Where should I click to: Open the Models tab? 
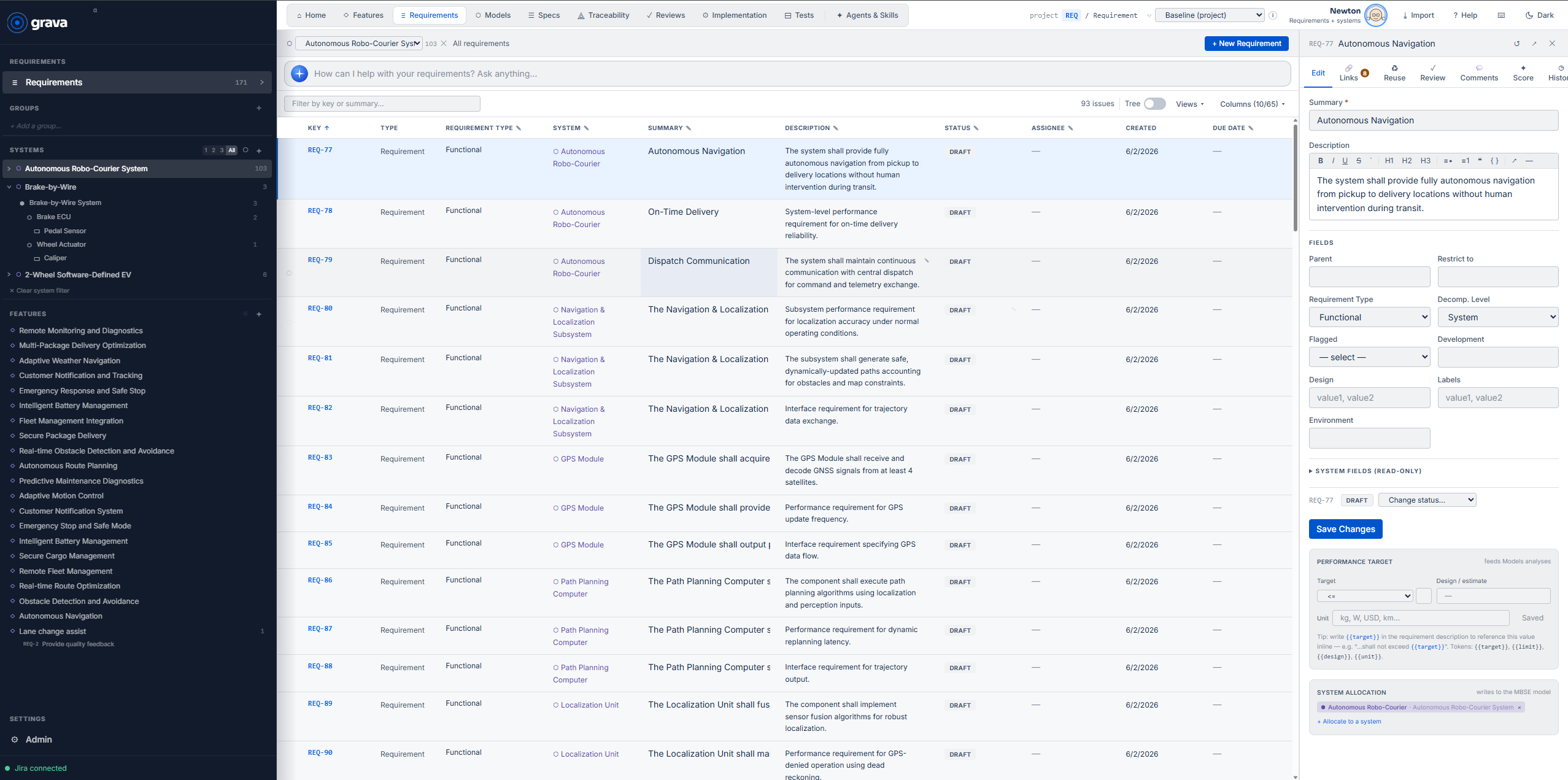493,15
